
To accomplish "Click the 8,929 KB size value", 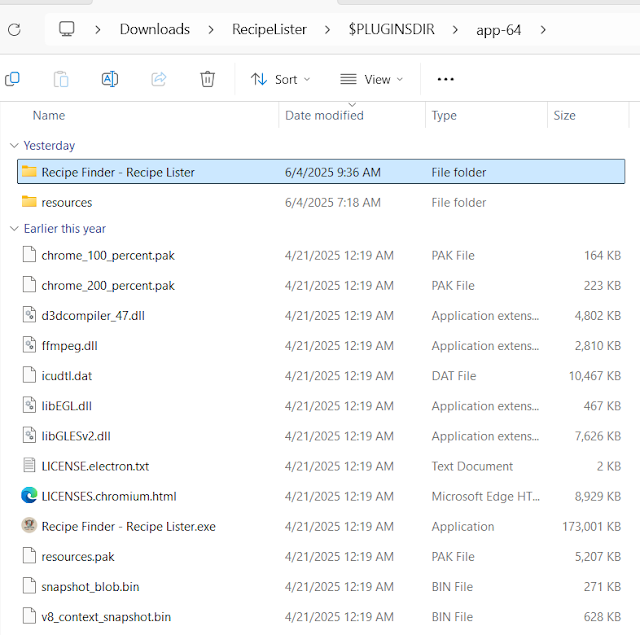I will tap(598, 497).
